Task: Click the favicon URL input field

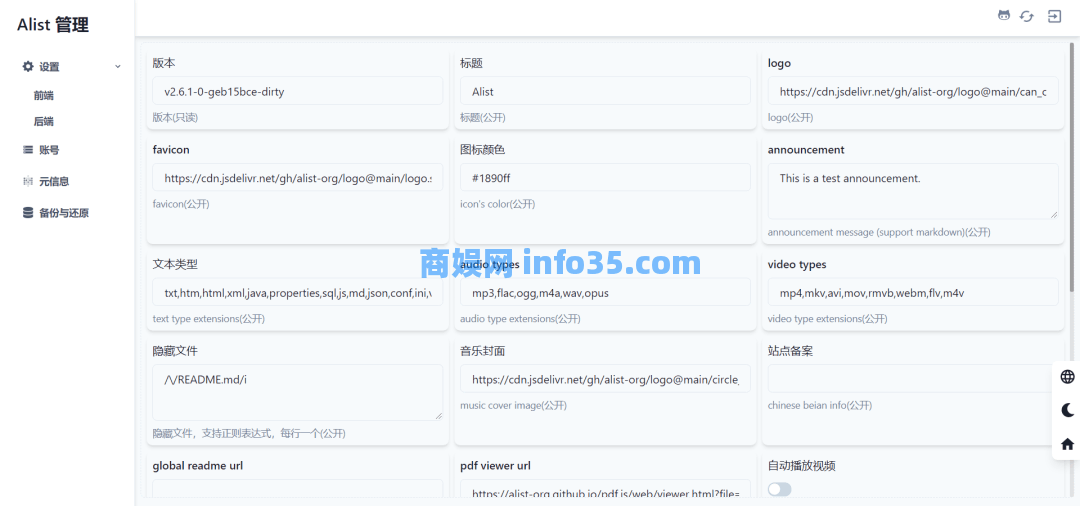Action: [298, 178]
